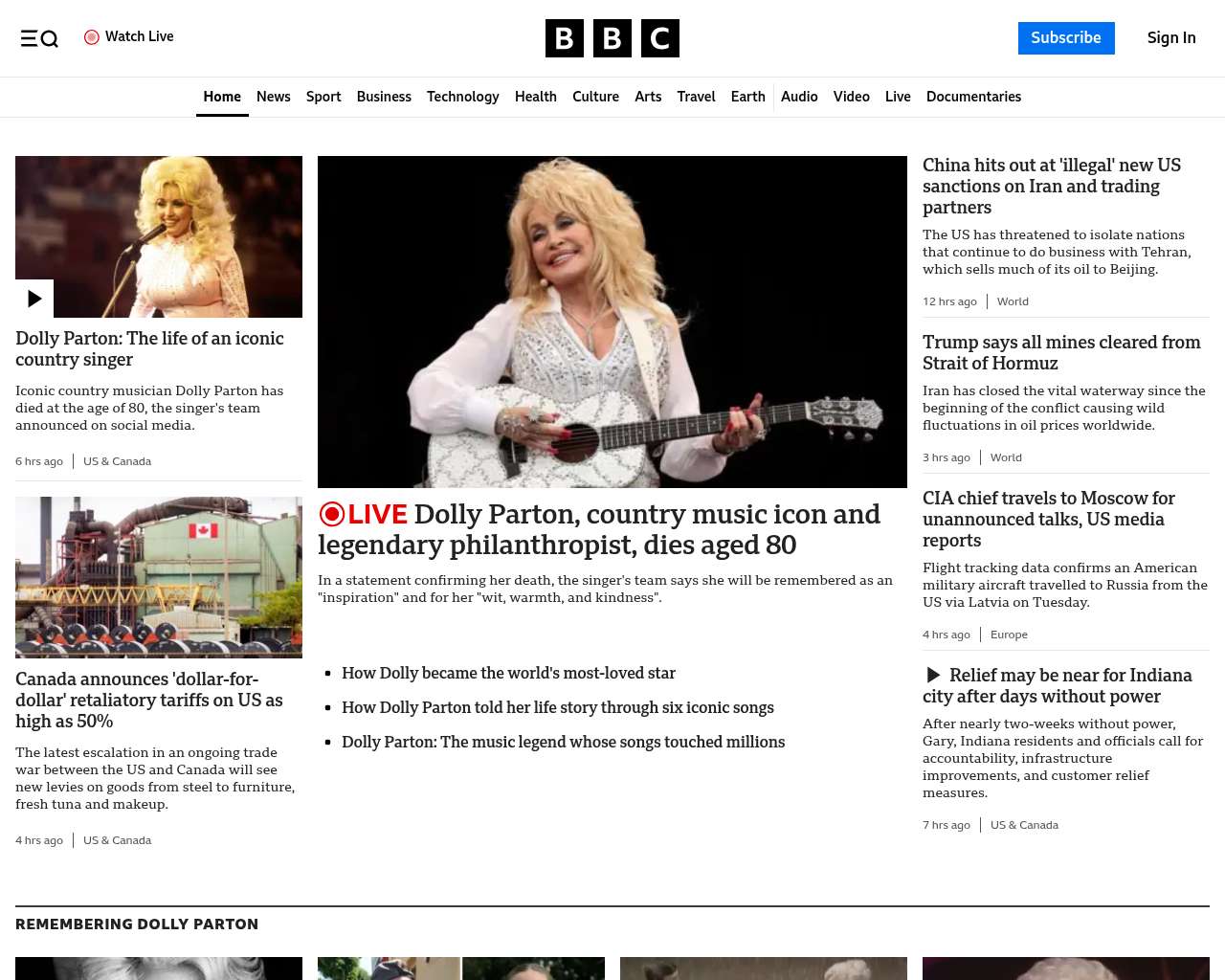Select the Home tab

tap(222, 97)
